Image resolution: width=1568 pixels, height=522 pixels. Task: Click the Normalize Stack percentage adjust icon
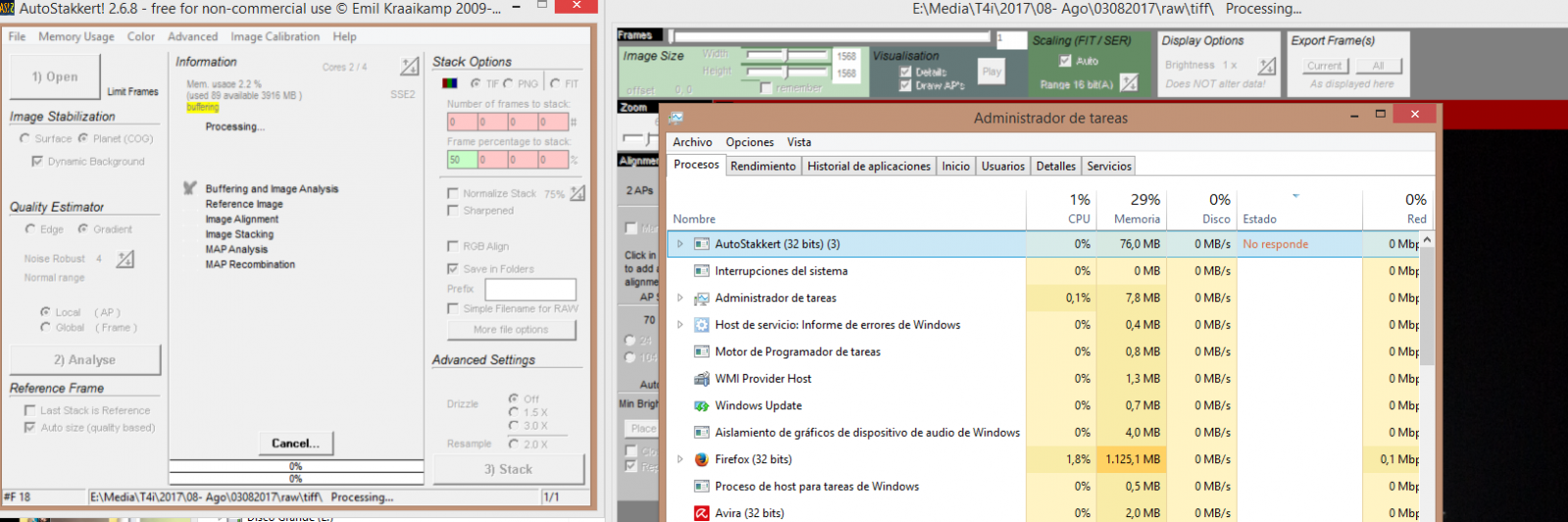coord(578,193)
